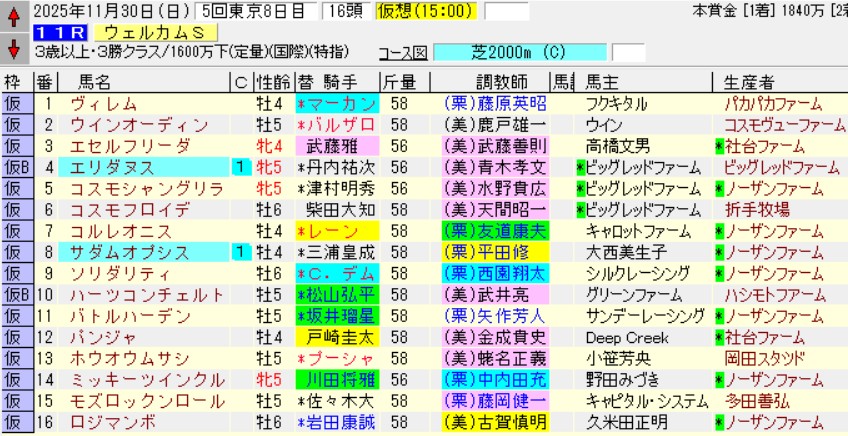Click the green star beside ビッグレッドファーム owner in row 6
Viewport: 848px width, 436px height.
(x=581, y=210)
